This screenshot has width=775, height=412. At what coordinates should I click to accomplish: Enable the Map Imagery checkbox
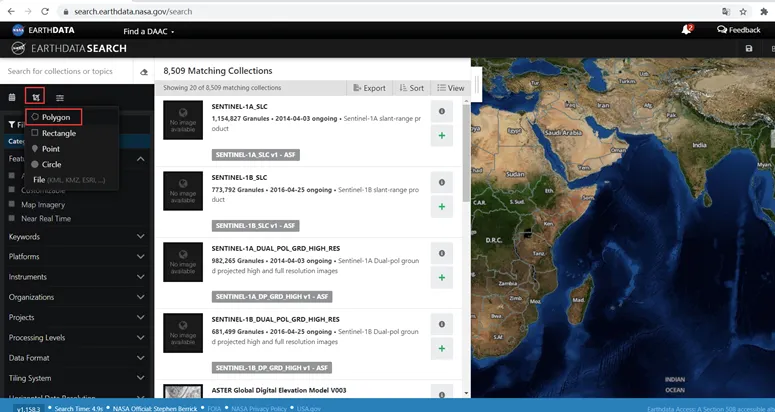click(x=12, y=204)
